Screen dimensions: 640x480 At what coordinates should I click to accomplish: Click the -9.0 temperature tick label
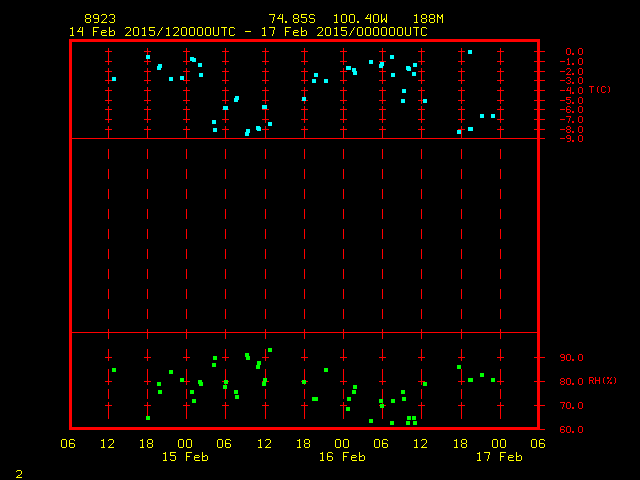(572, 138)
